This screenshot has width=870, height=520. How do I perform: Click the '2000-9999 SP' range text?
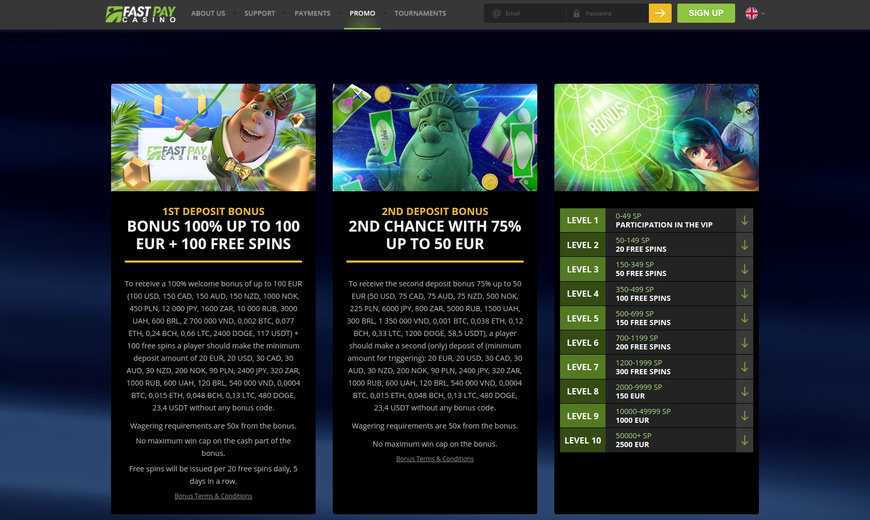coord(639,387)
